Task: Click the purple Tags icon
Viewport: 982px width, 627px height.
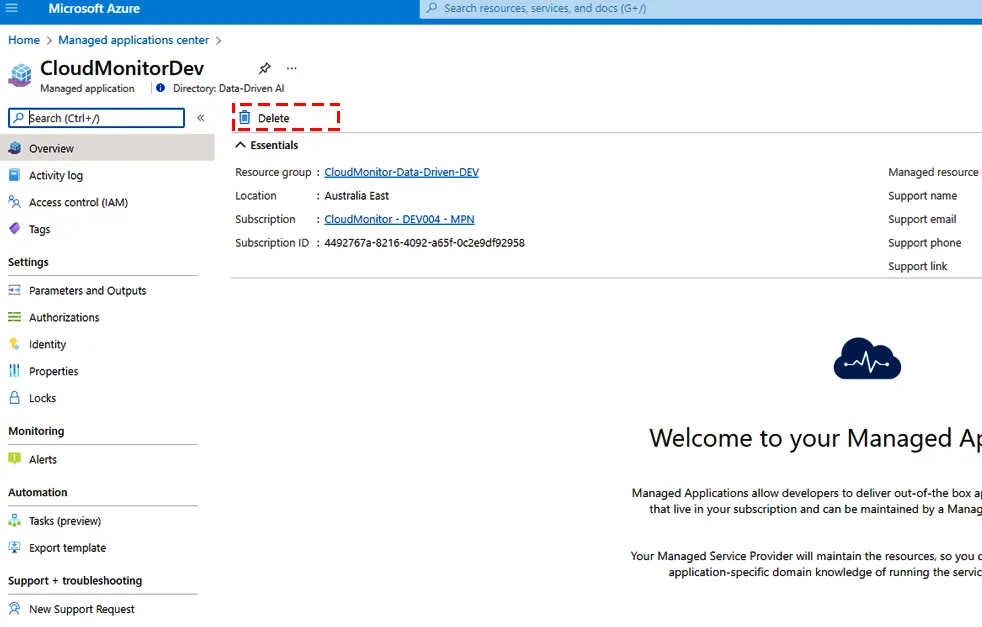Action: (14, 229)
